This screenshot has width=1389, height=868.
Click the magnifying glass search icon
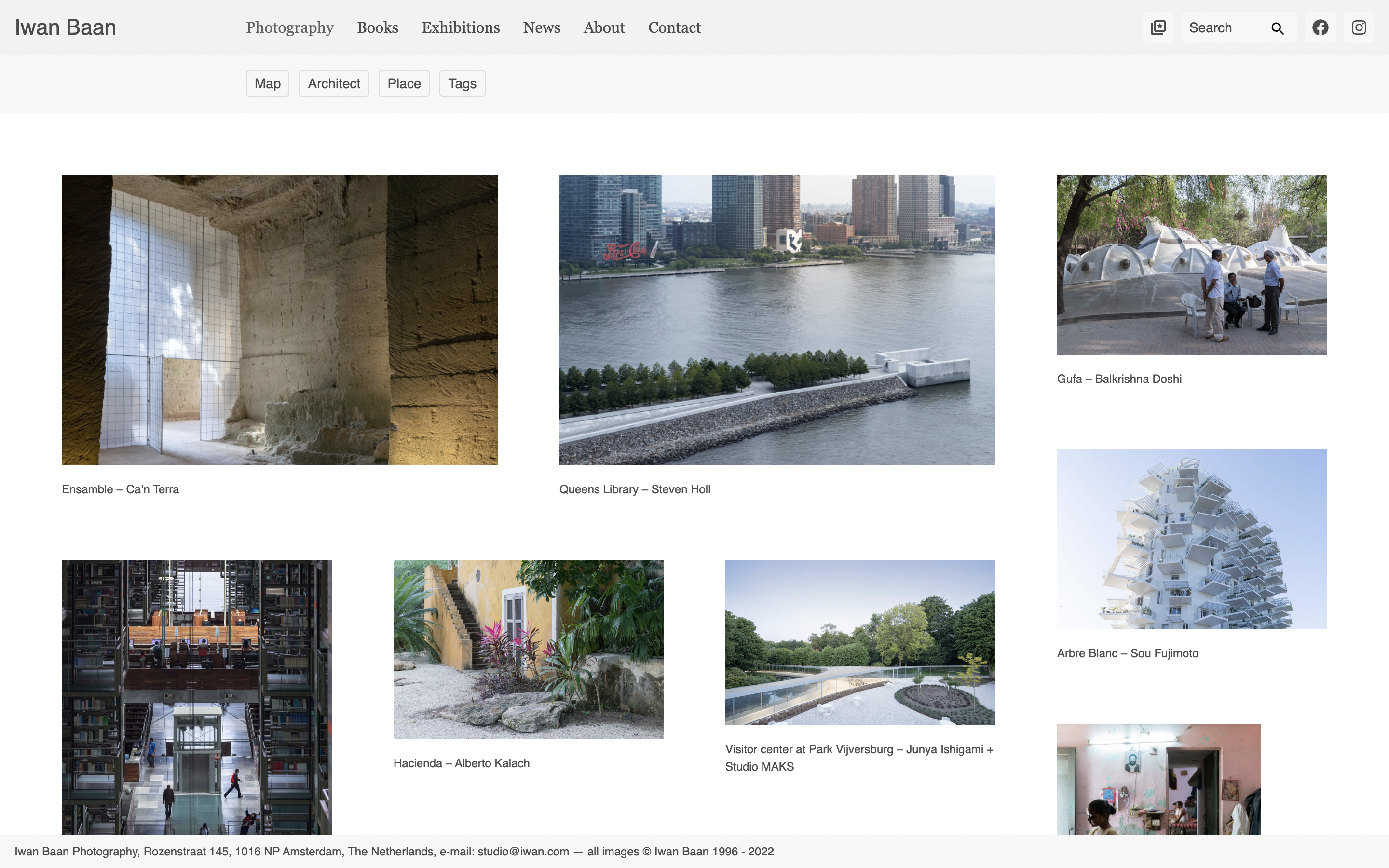pyautogui.click(x=1277, y=28)
